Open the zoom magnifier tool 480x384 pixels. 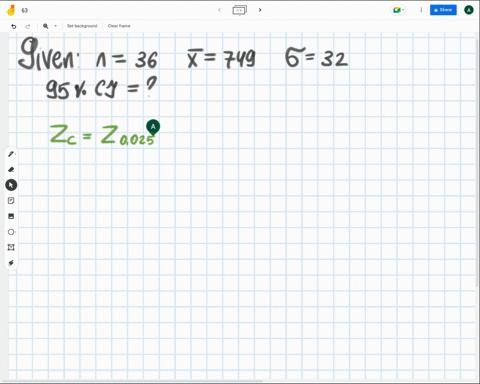tap(46, 26)
